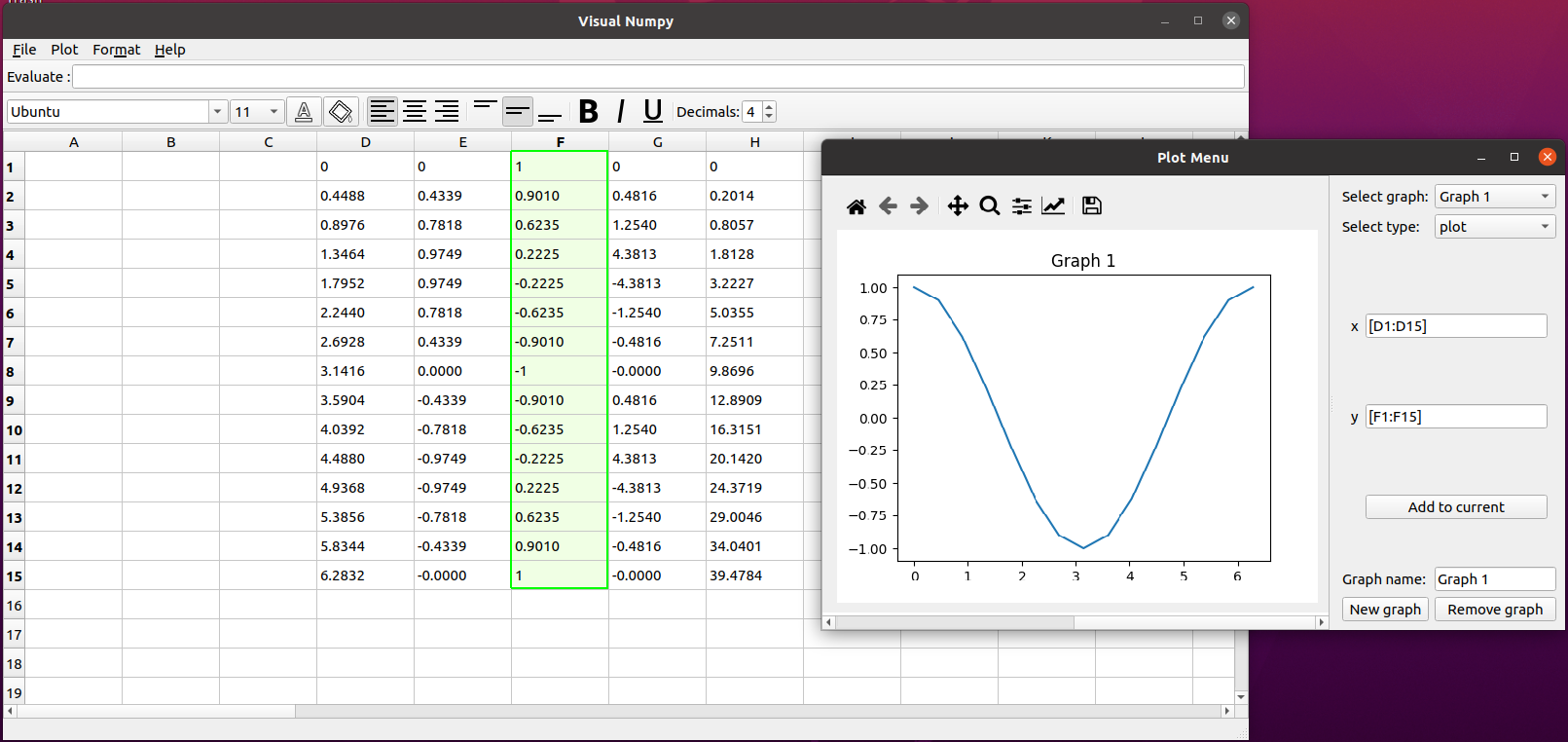The width and height of the screenshot is (1568, 742).
Task: Select row 8 header
Action: click(13, 371)
